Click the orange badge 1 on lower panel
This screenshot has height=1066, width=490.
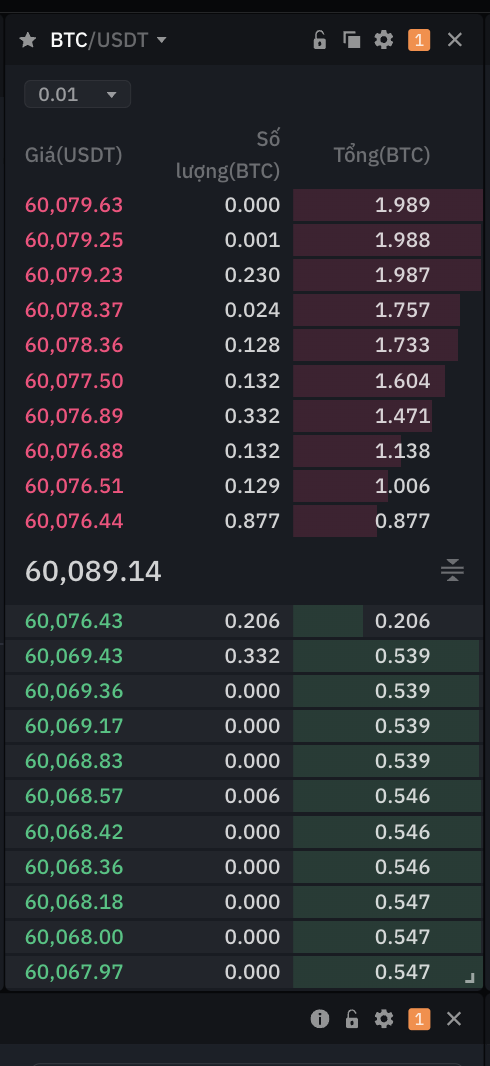coord(419,1018)
